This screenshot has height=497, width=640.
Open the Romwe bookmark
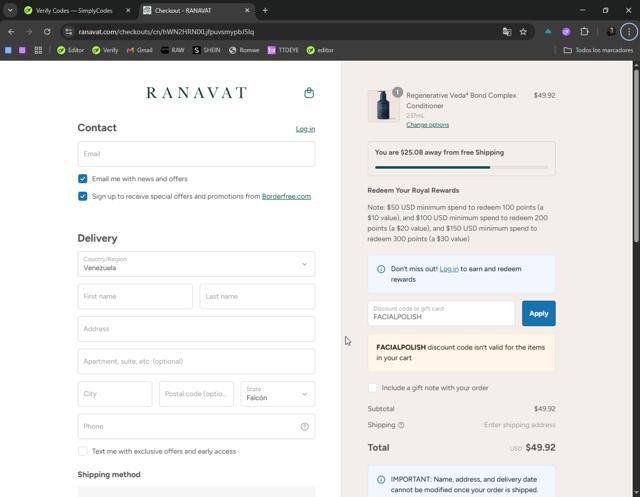(x=244, y=50)
